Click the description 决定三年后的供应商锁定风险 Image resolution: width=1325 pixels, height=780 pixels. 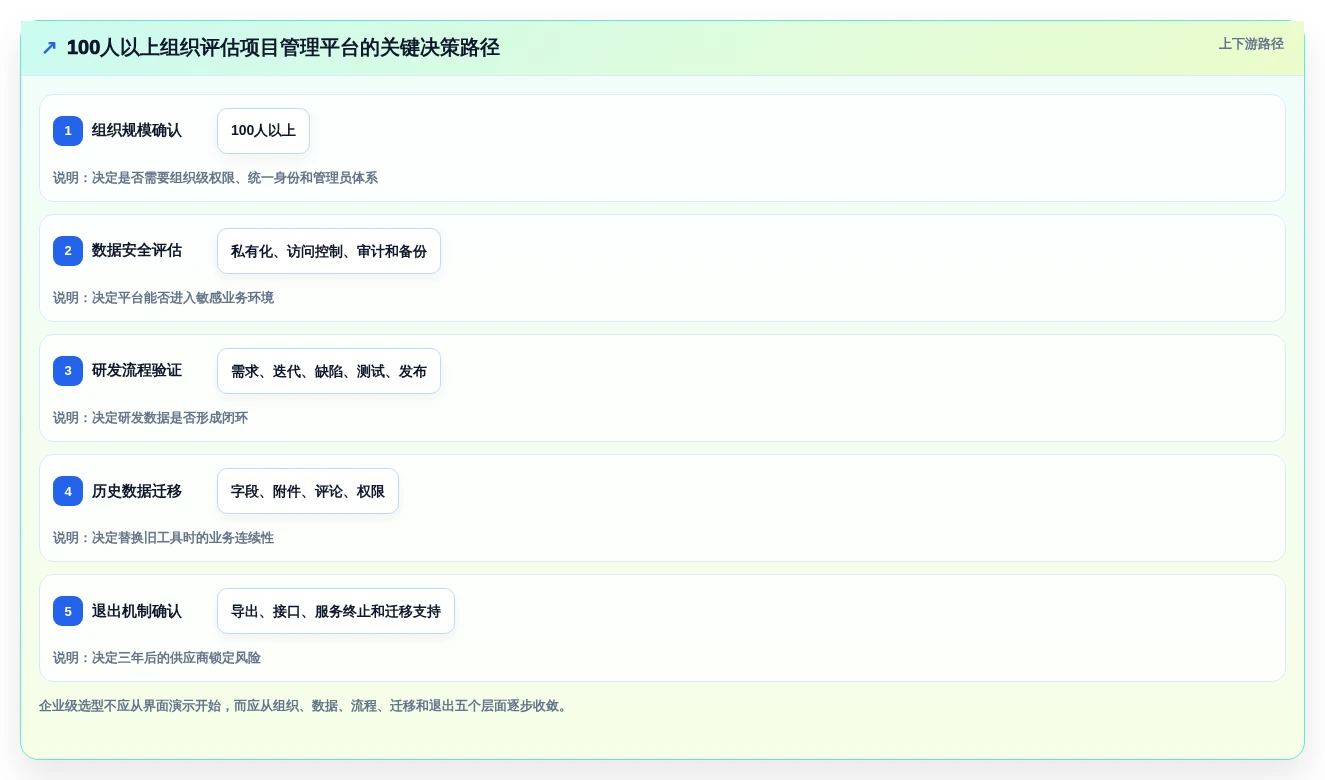pyautogui.click(x=176, y=658)
